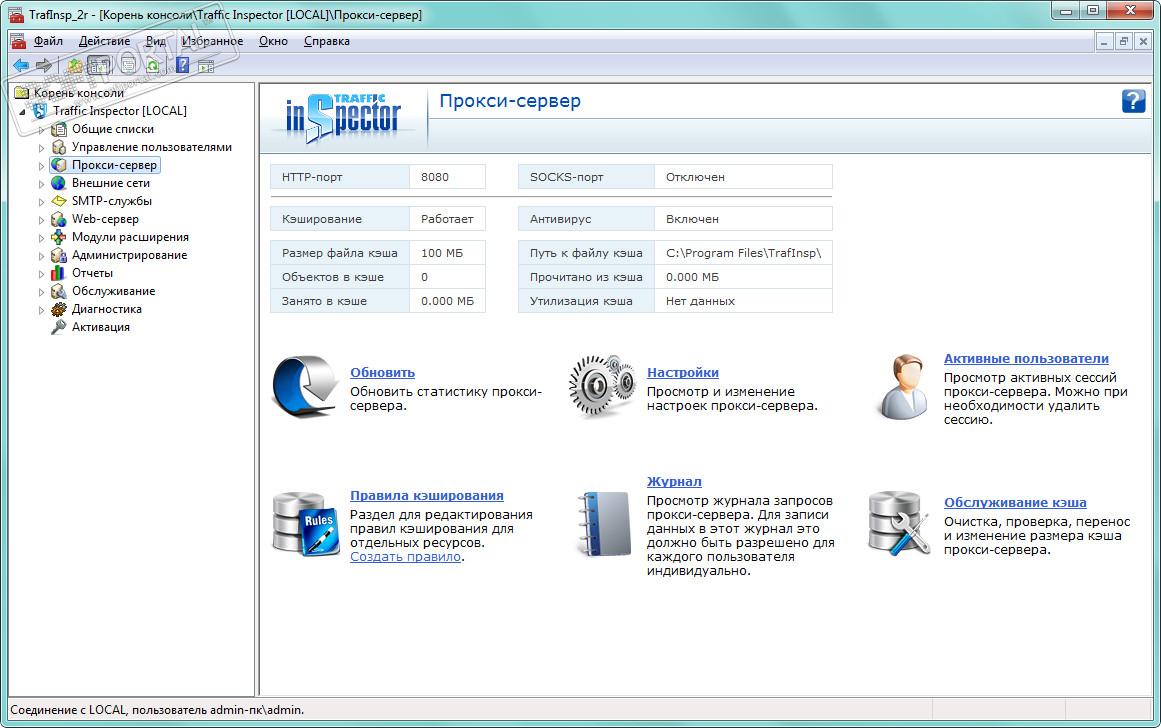Image resolution: width=1161 pixels, height=728 pixels.
Task: Click the database tools icon beside Обслуживание кэша
Action: pos(899,524)
